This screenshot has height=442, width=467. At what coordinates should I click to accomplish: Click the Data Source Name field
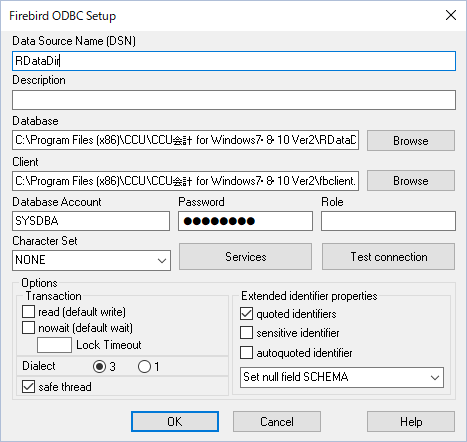pyautogui.click(x=234, y=61)
